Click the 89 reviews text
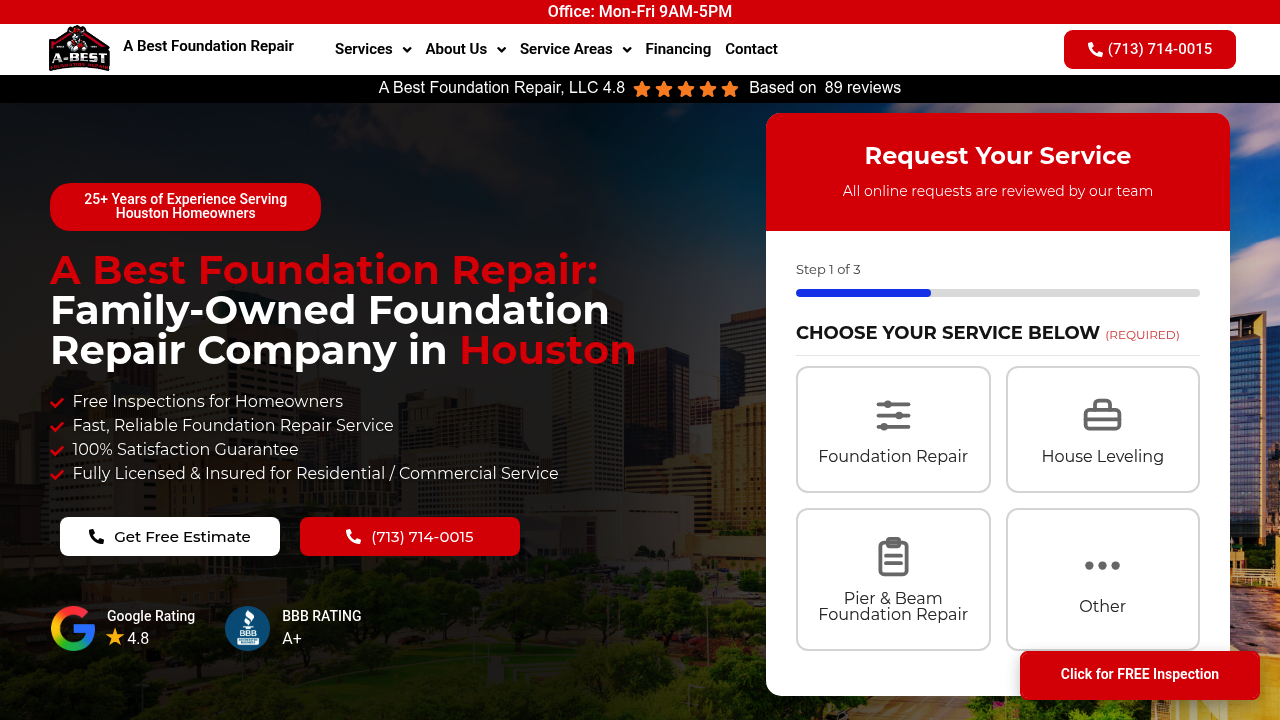1280x720 pixels. pyautogui.click(x=863, y=88)
